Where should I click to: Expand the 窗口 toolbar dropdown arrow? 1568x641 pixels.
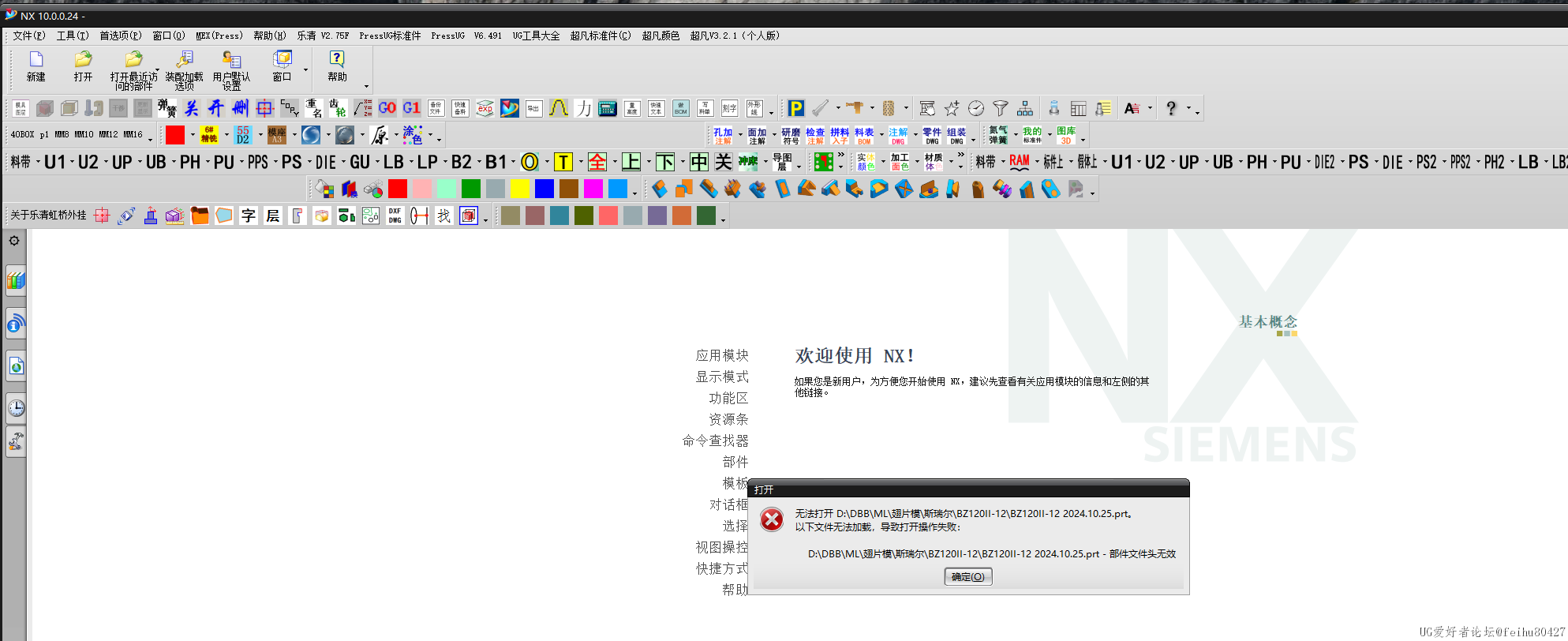pyautogui.click(x=305, y=69)
